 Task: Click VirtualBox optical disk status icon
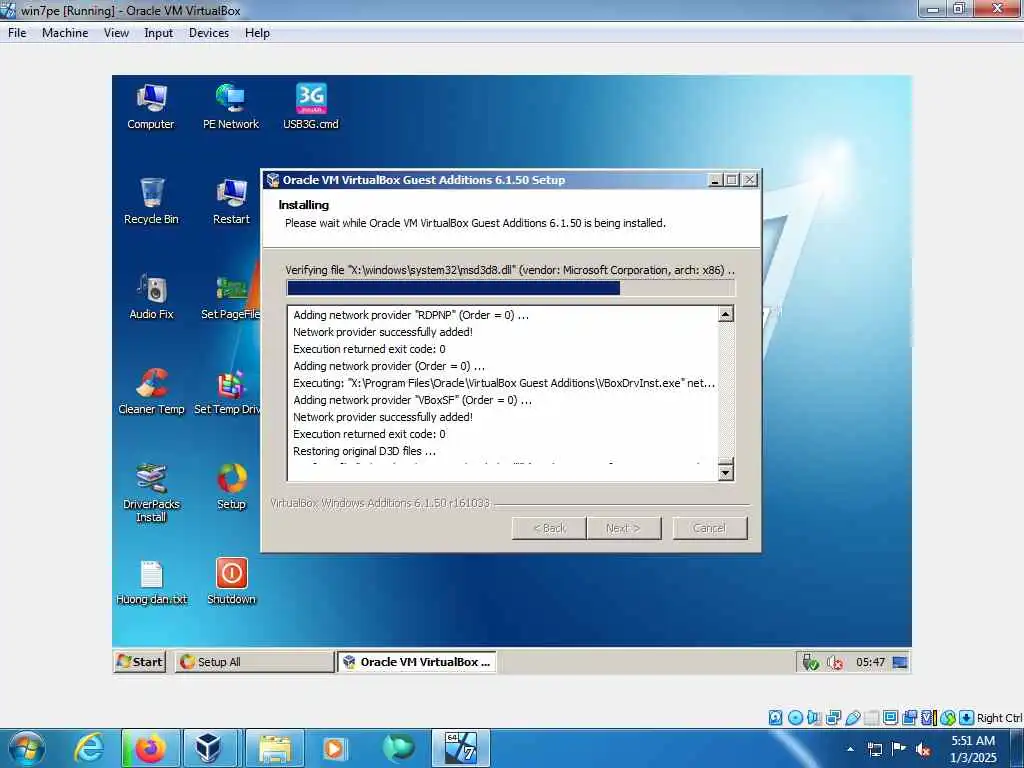pyautogui.click(x=795, y=718)
